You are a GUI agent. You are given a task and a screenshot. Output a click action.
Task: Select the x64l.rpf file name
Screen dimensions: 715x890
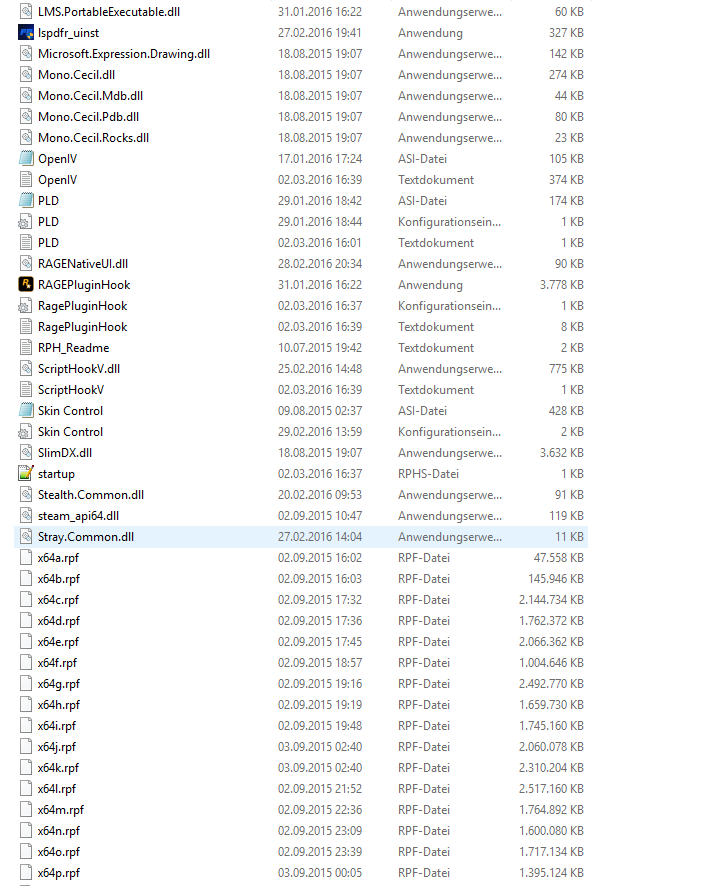click(57, 789)
